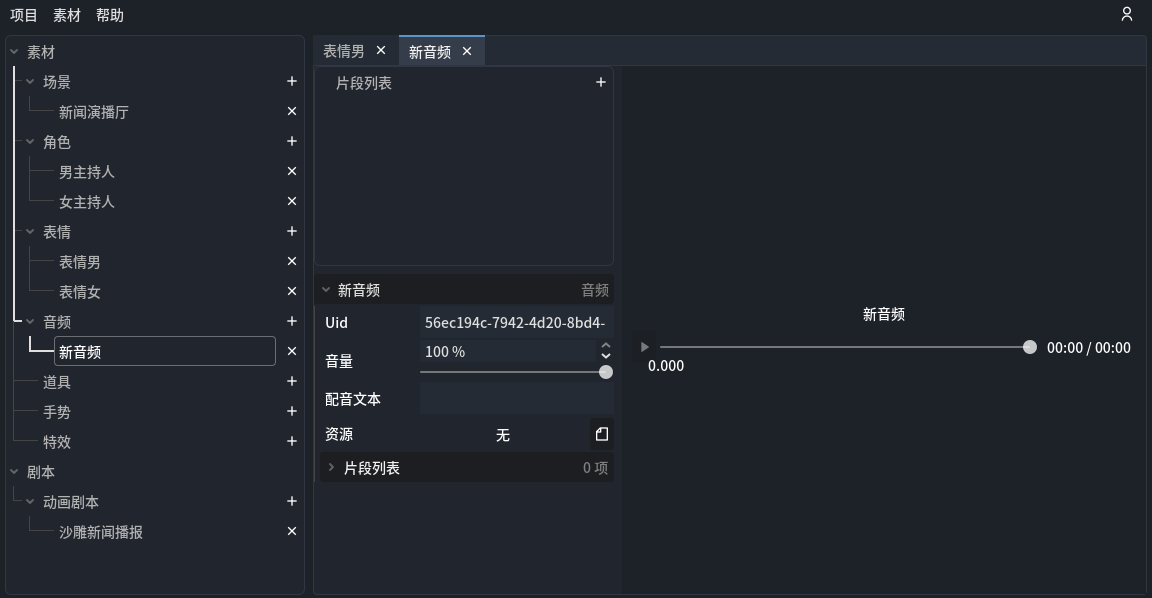Add a new effect under 特效
The width and height of the screenshot is (1152, 598).
pyautogui.click(x=291, y=441)
